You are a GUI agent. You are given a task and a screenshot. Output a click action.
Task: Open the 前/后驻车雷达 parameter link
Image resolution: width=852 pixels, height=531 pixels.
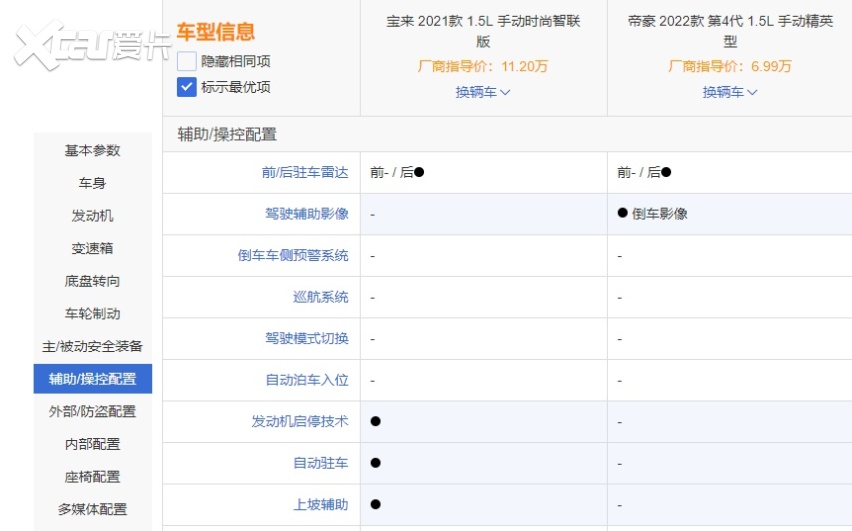point(305,172)
